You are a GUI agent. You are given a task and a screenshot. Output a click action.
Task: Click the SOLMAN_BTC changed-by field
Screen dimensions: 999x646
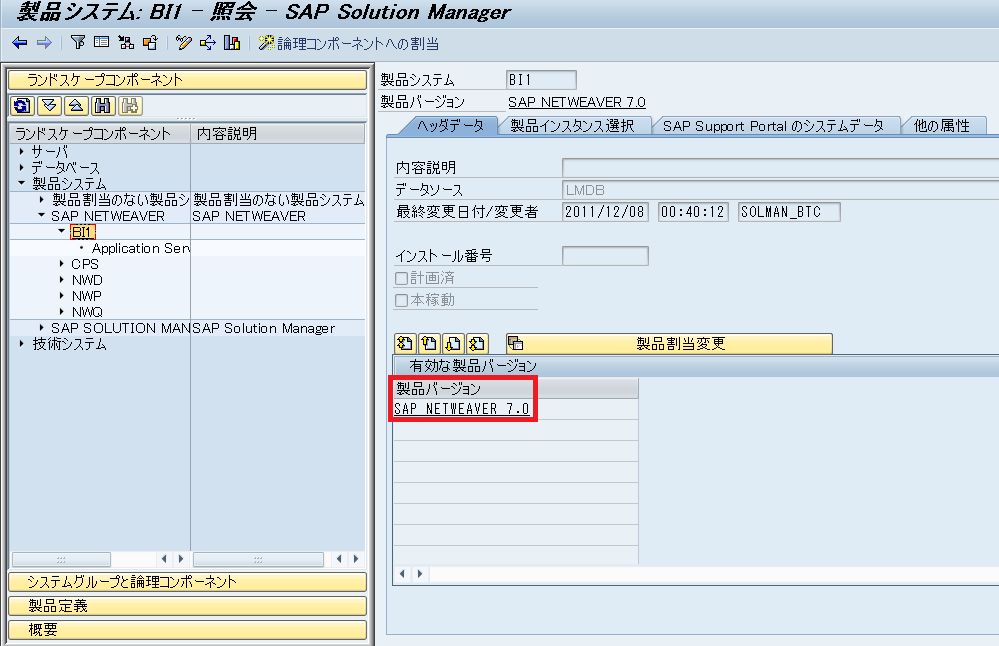(789, 212)
